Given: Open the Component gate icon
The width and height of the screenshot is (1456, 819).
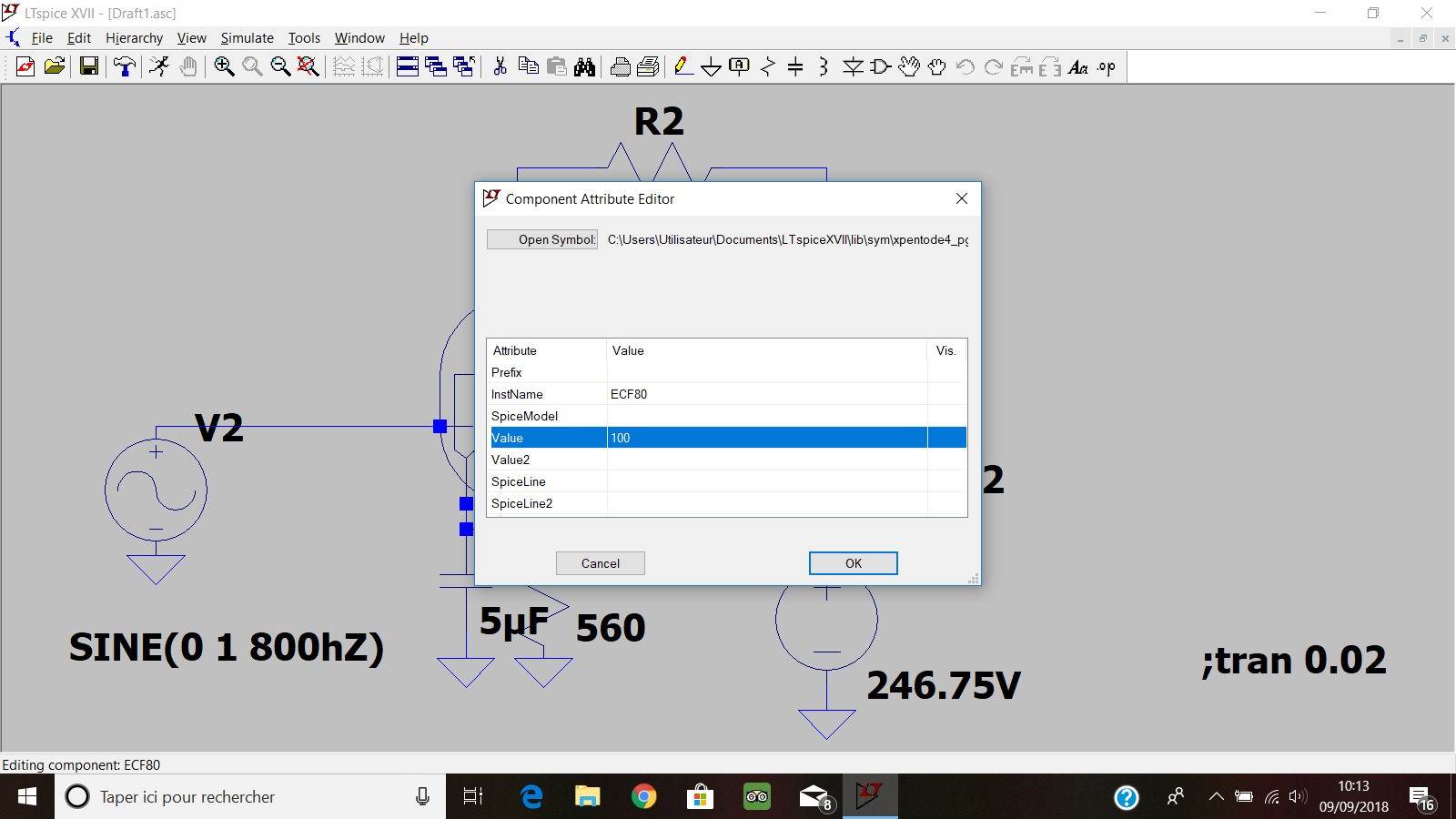Looking at the screenshot, I should (x=881, y=66).
